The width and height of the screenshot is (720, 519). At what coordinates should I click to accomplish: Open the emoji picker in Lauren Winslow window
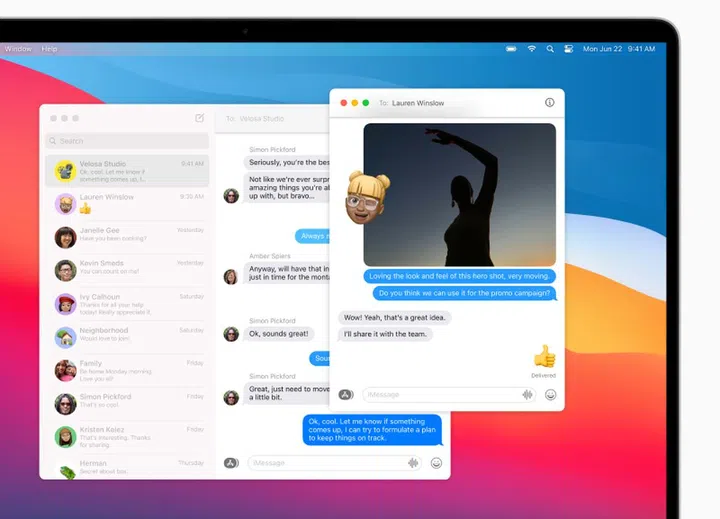click(x=551, y=395)
